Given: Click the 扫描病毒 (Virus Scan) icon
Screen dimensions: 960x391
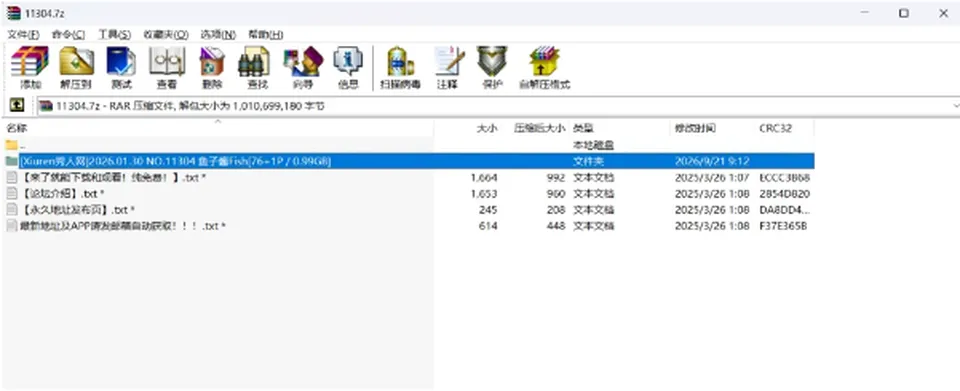Looking at the screenshot, I should click(400, 67).
